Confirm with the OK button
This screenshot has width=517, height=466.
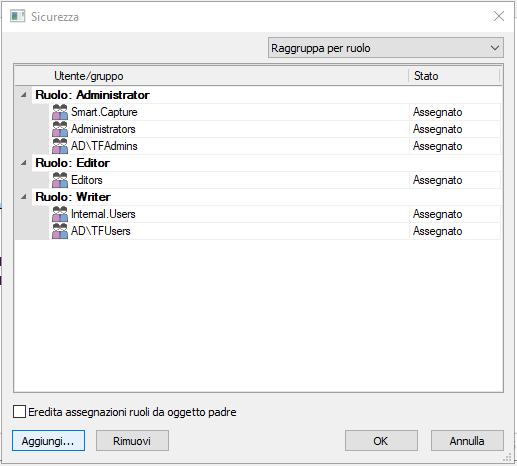click(x=381, y=441)
